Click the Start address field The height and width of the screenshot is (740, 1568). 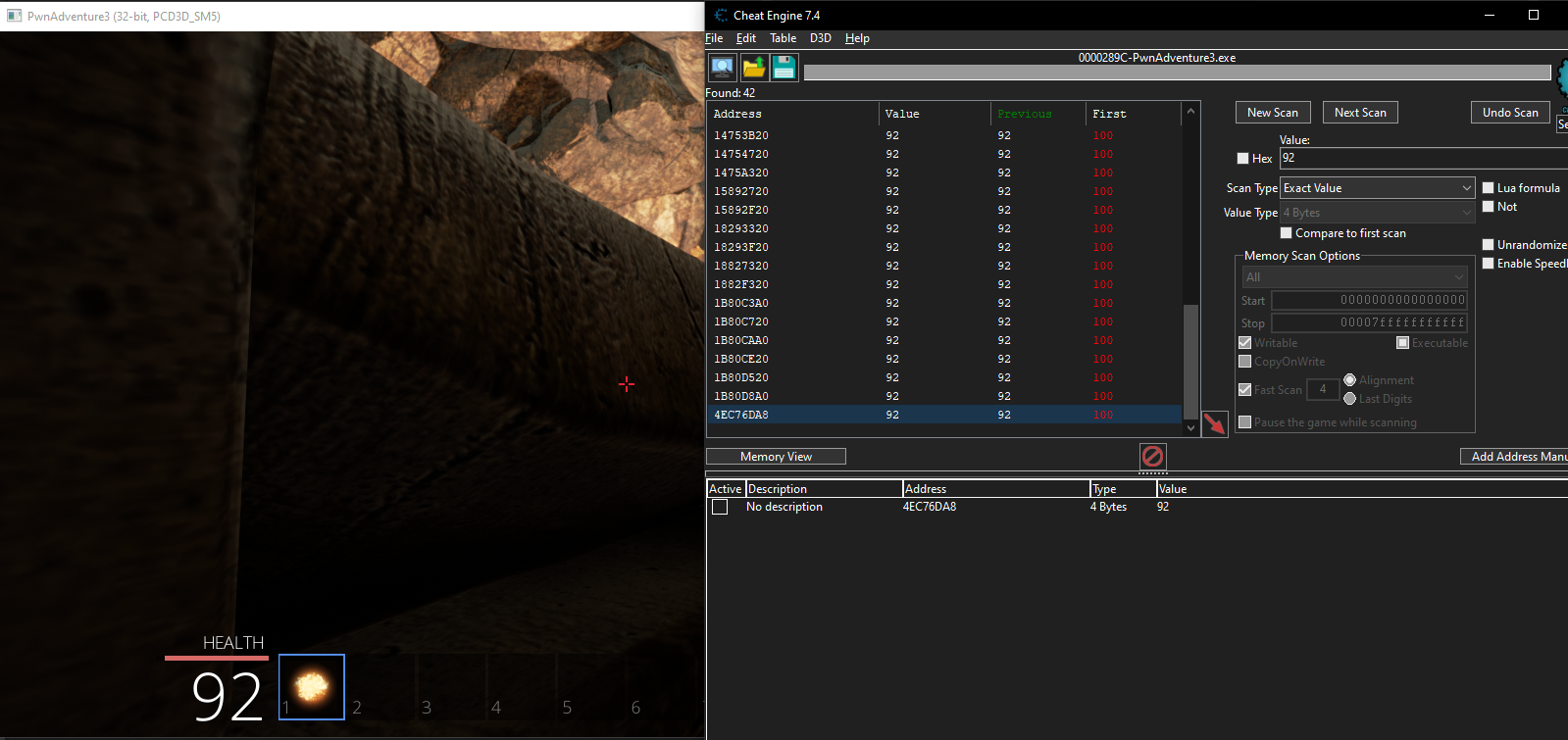coord(1370,301)
